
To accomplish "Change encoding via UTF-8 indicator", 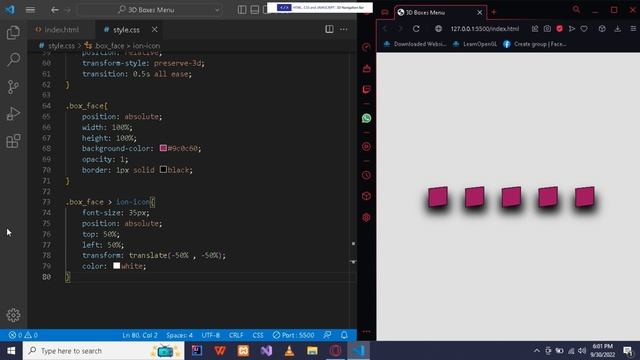I will point(211,335).
